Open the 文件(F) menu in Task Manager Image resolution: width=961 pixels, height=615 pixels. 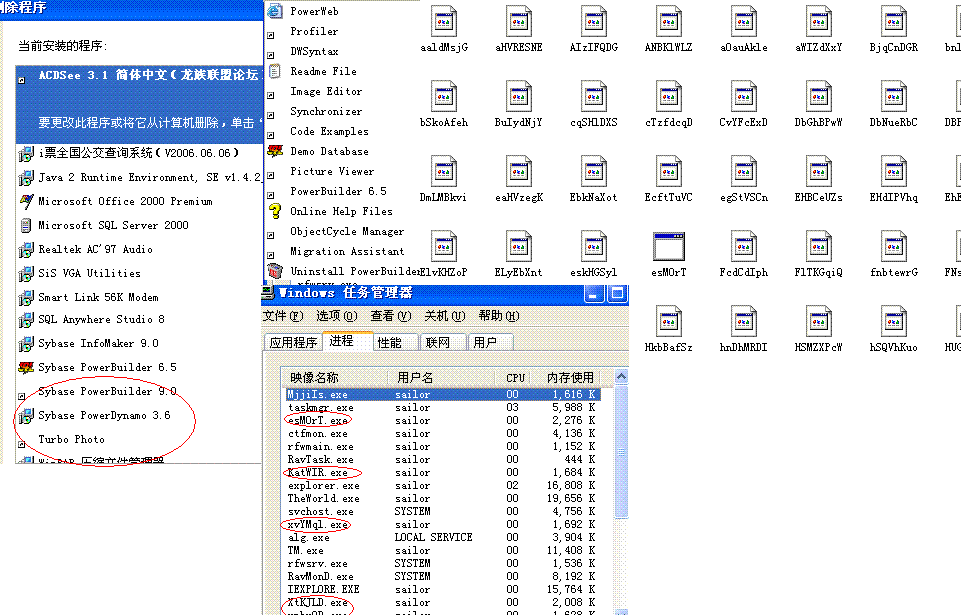point(283,316)
